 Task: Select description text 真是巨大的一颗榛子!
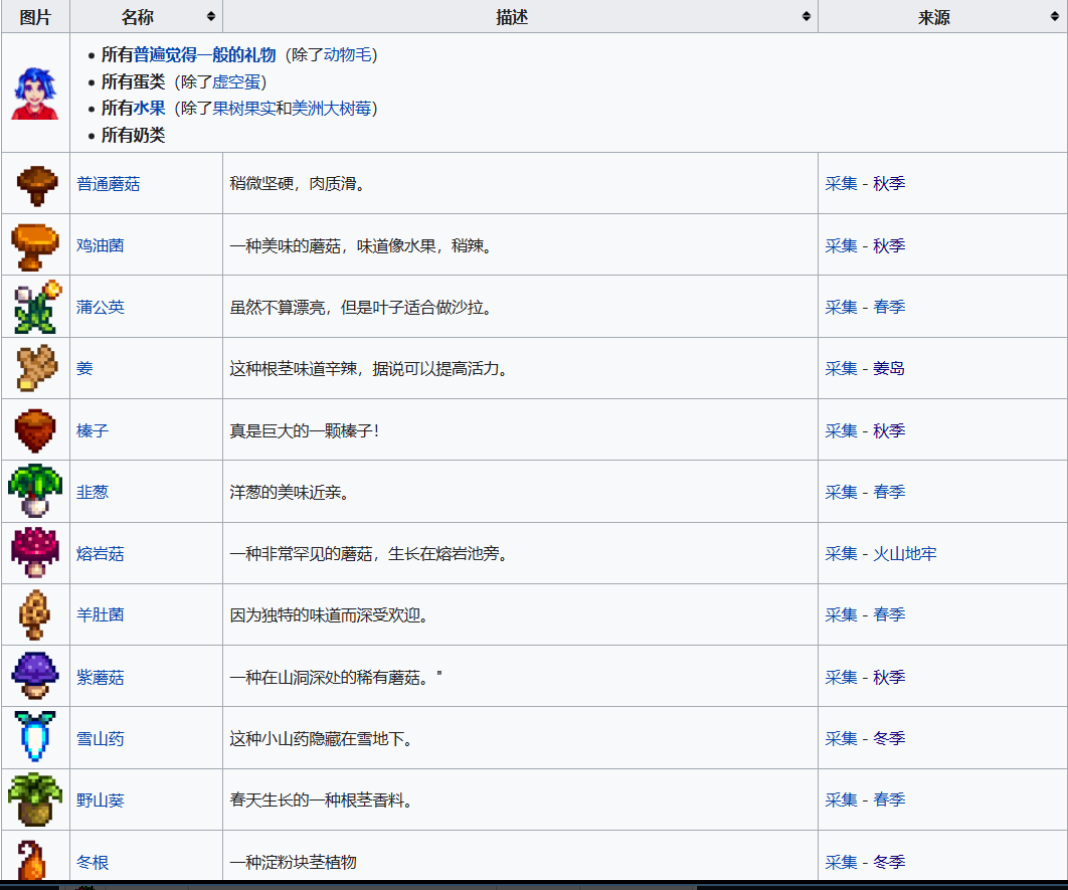(x=304, y=430)
